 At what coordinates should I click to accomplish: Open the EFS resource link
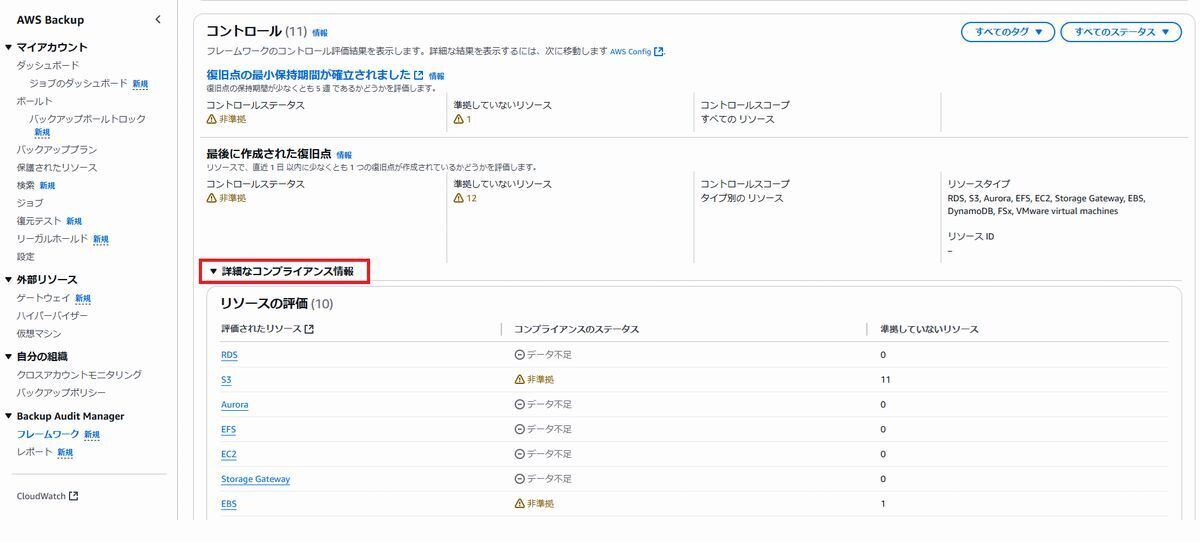pyautogui.click(x=228, y=430)
